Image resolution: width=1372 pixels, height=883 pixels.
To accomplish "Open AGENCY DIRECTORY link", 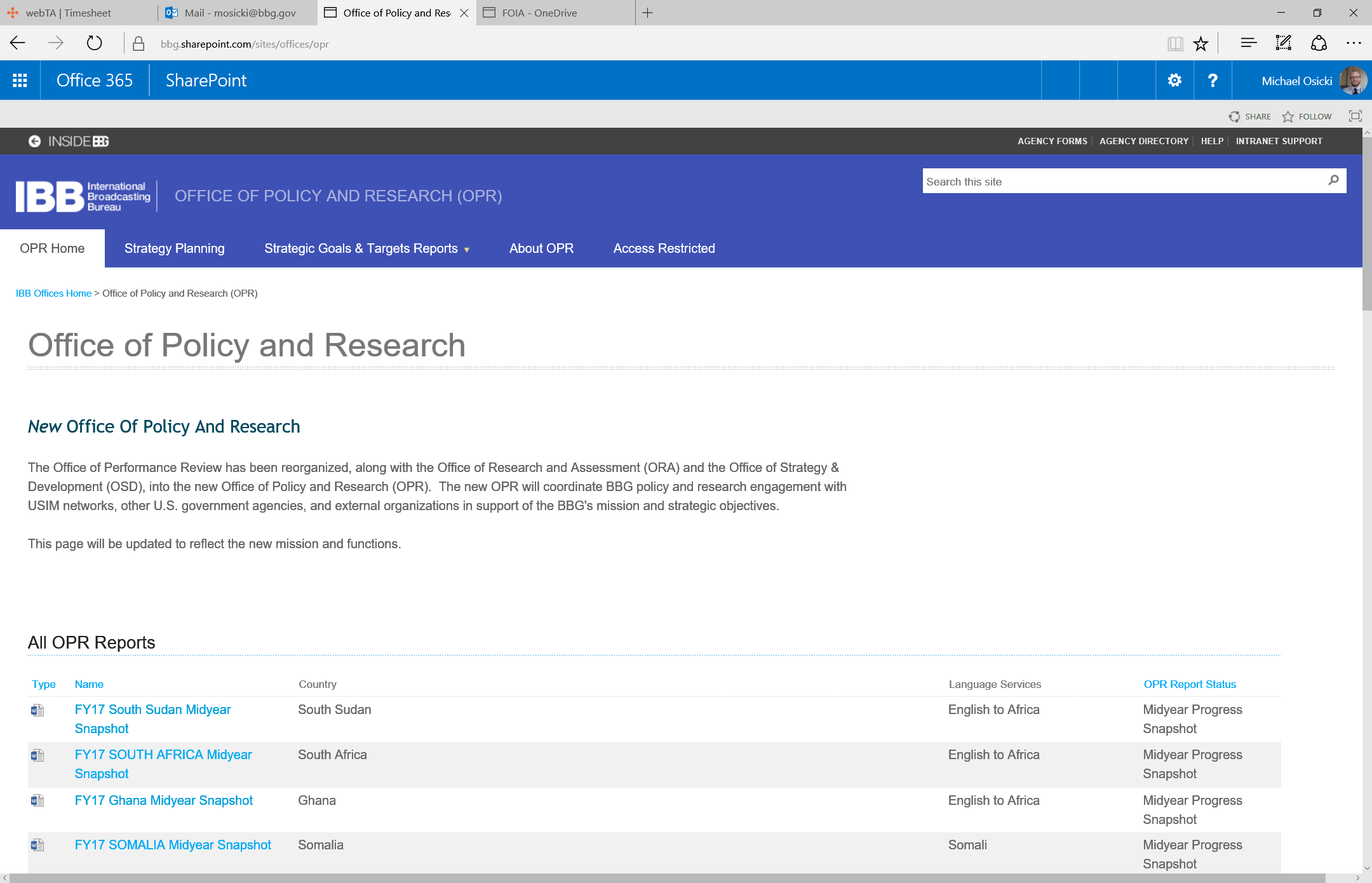I will (x=1143, y=141).
